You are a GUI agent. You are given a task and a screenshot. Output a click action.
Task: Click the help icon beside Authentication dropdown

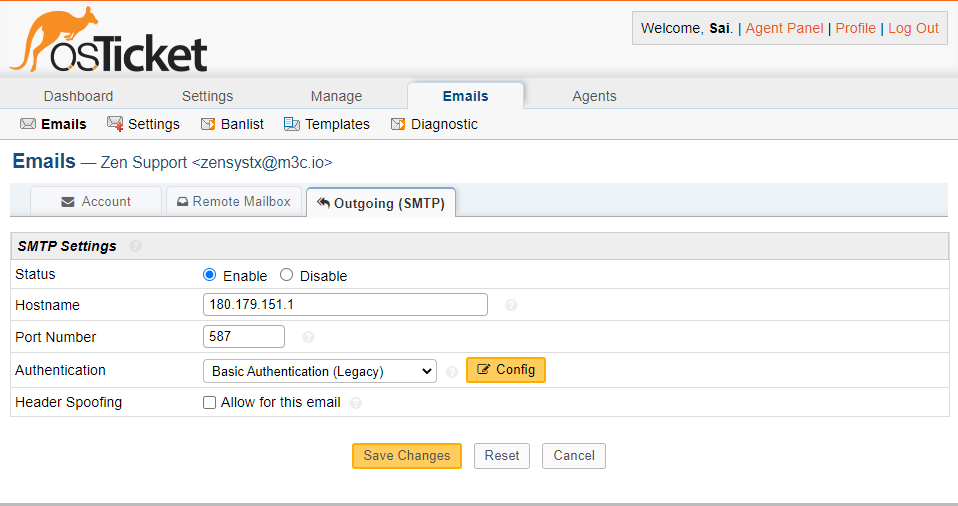452,371
